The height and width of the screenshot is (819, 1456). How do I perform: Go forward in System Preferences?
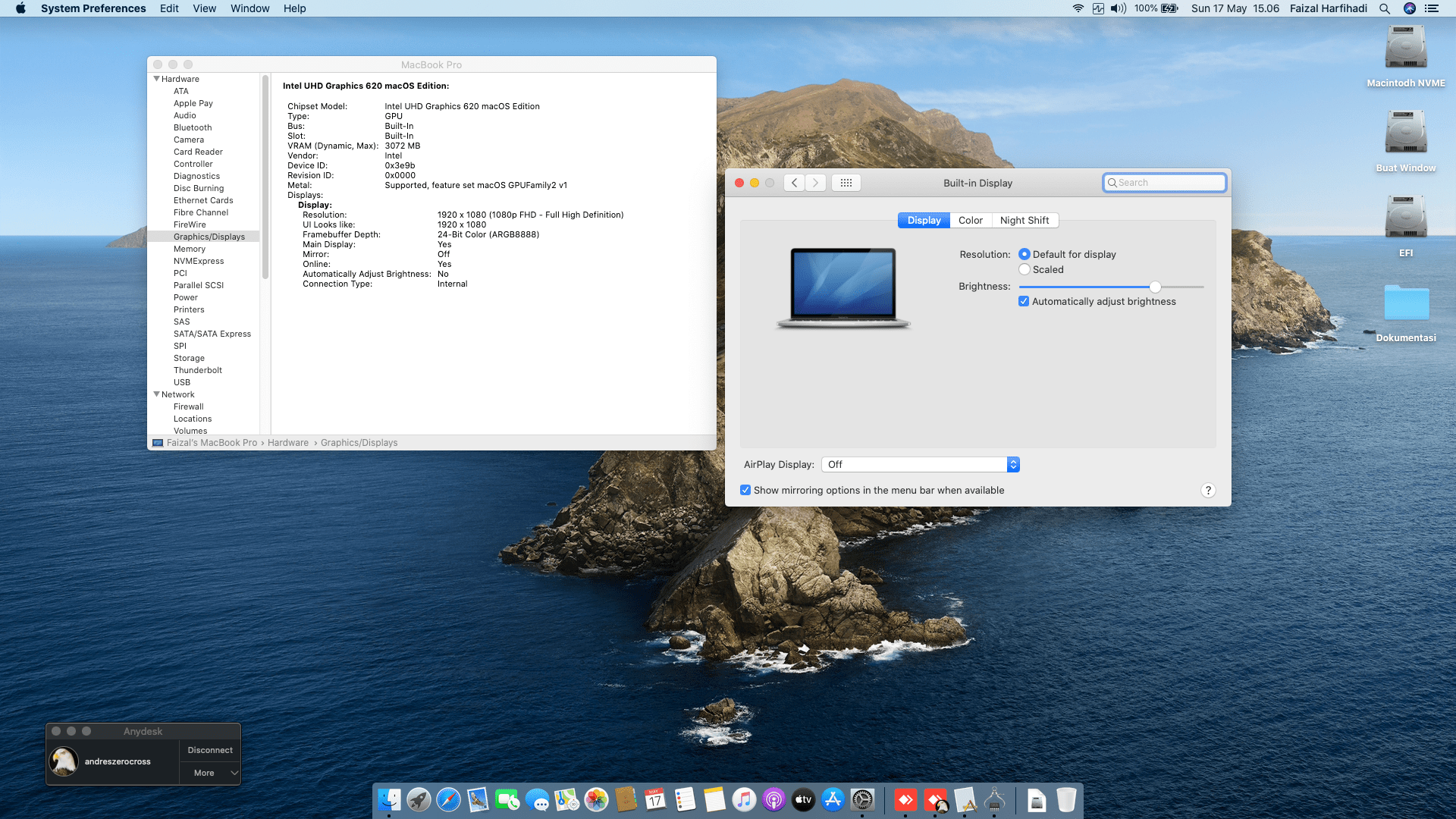pos(815,183)
